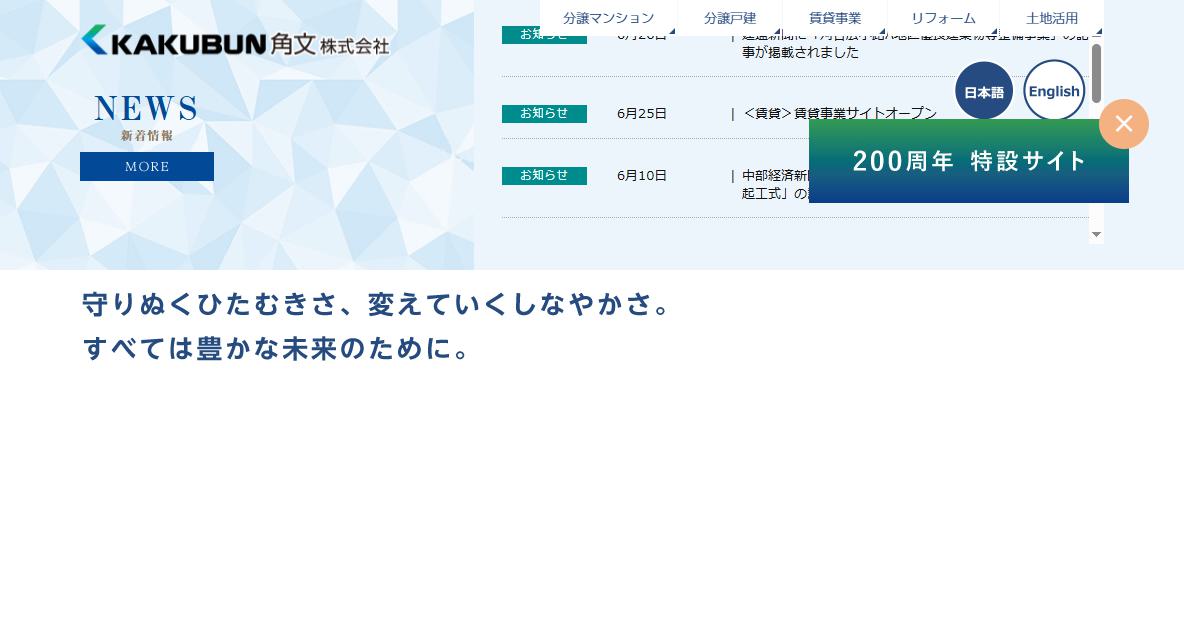
Task: Open the 200周年 特設サイト banner
Action: [969, 161]
